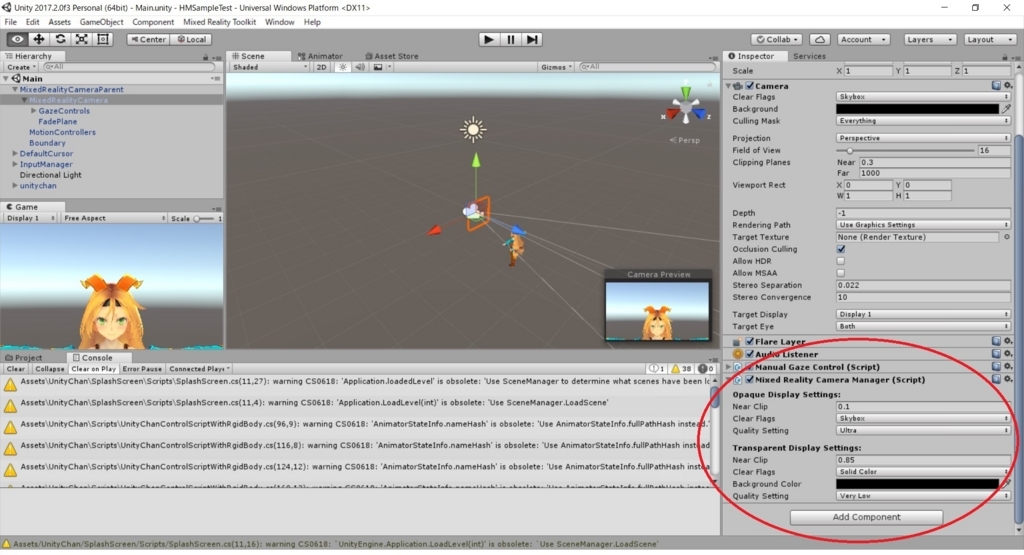Open the Collab button
1024x555 pixels.
click(776, 39)
